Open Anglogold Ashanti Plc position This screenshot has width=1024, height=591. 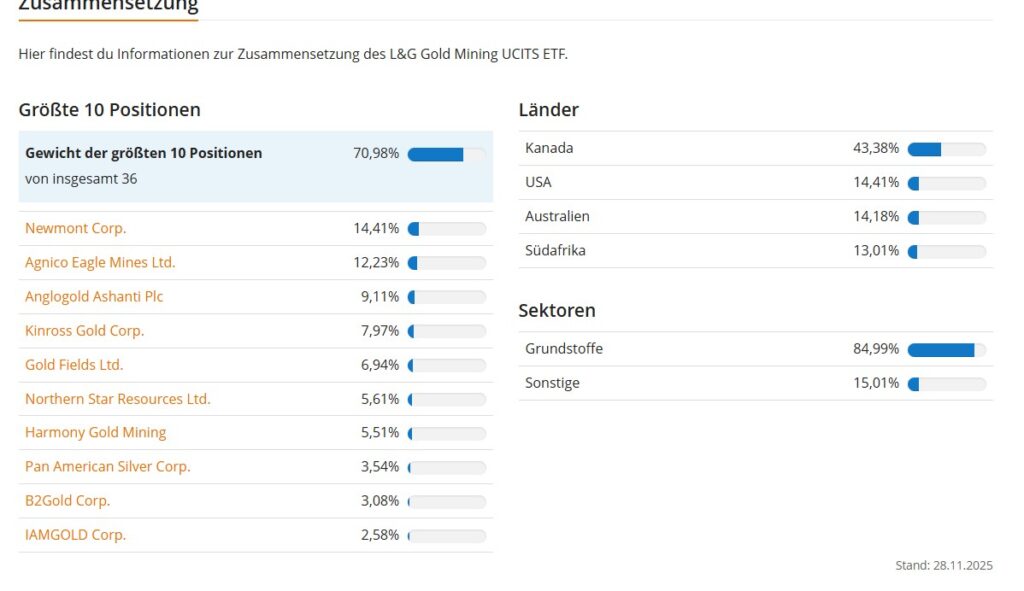[x=94, y=296]
